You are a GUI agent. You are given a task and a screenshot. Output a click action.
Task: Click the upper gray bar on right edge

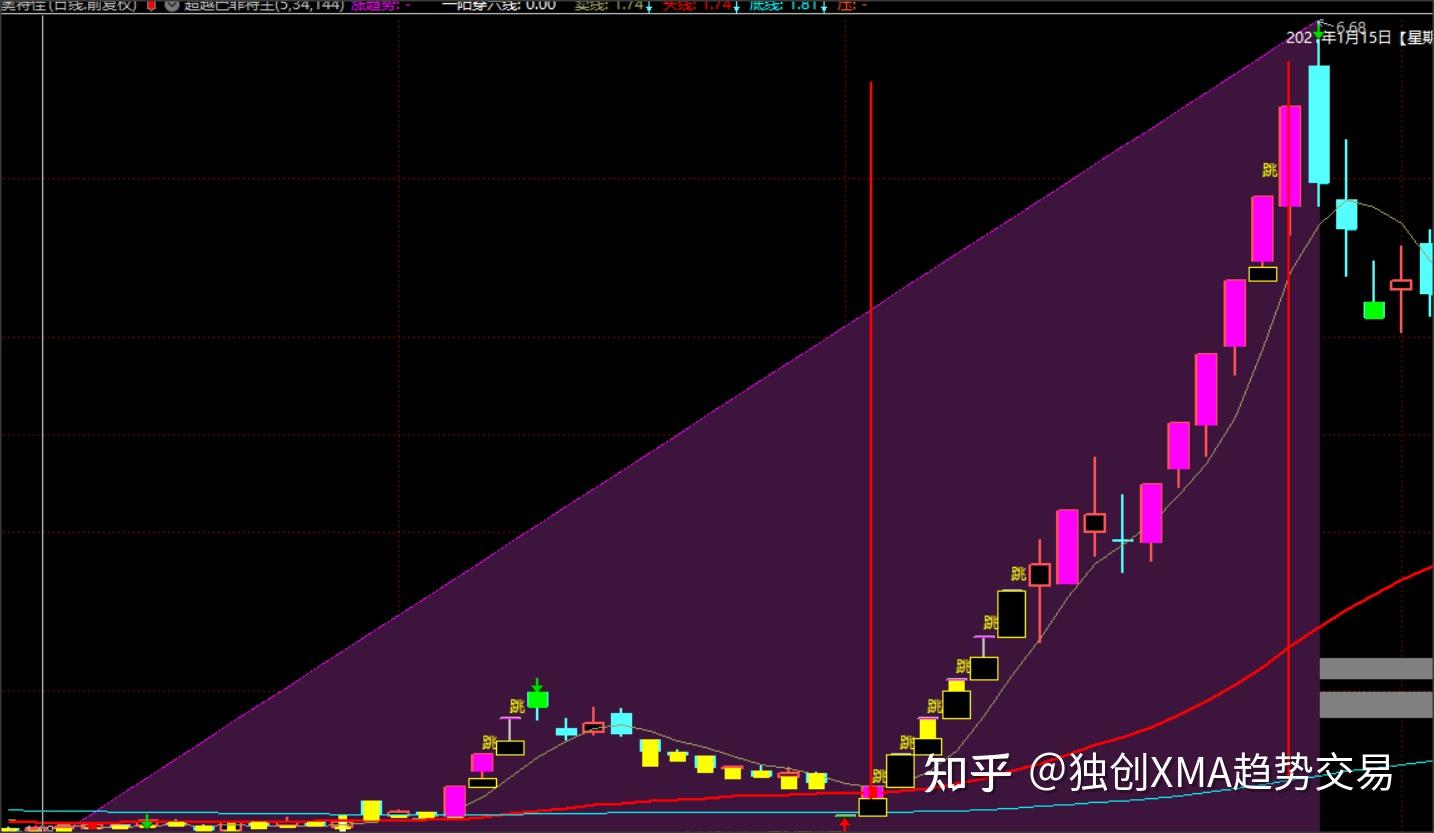click(x=1376, y=669)
